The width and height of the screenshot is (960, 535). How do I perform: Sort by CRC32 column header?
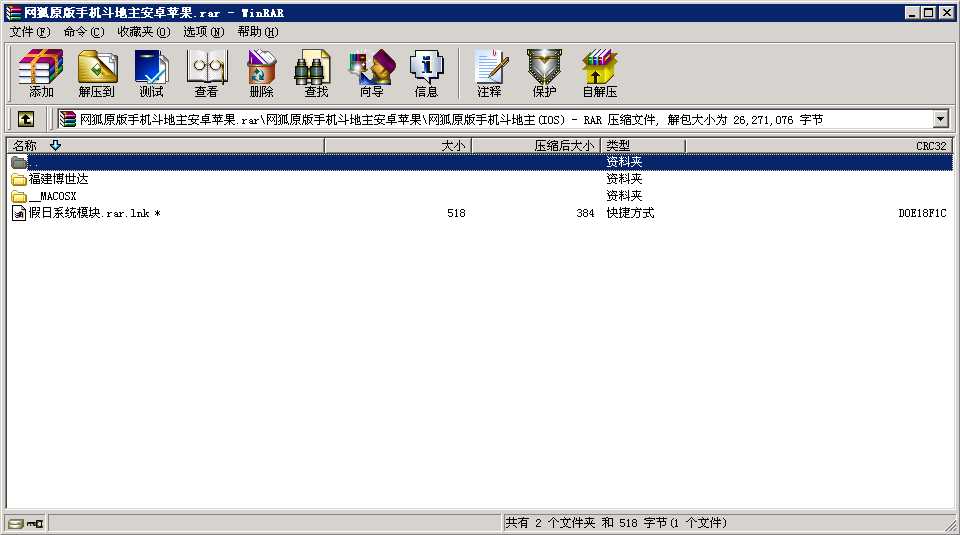pyautogui.click(x=819, y=145)
